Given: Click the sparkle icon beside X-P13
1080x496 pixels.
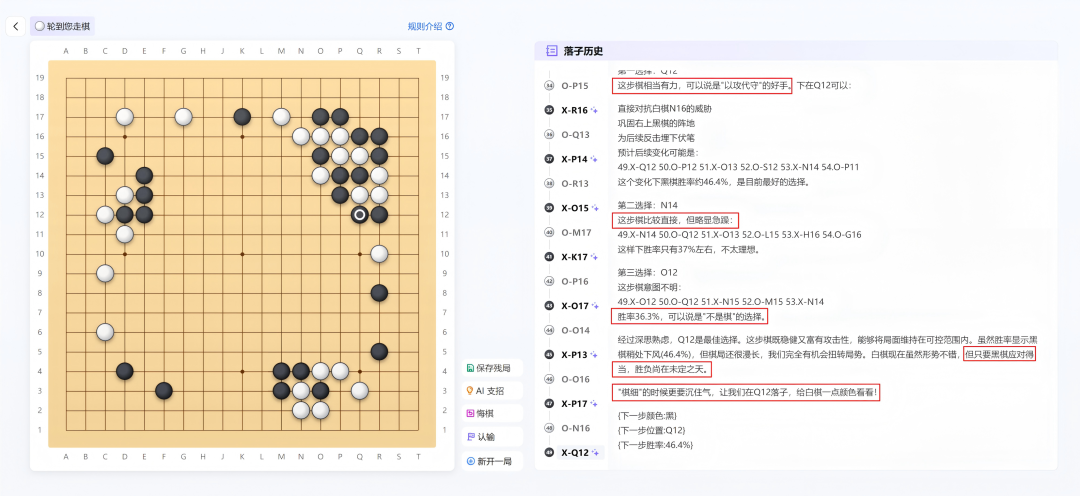Looking at the screenshot, I should 594,355.
